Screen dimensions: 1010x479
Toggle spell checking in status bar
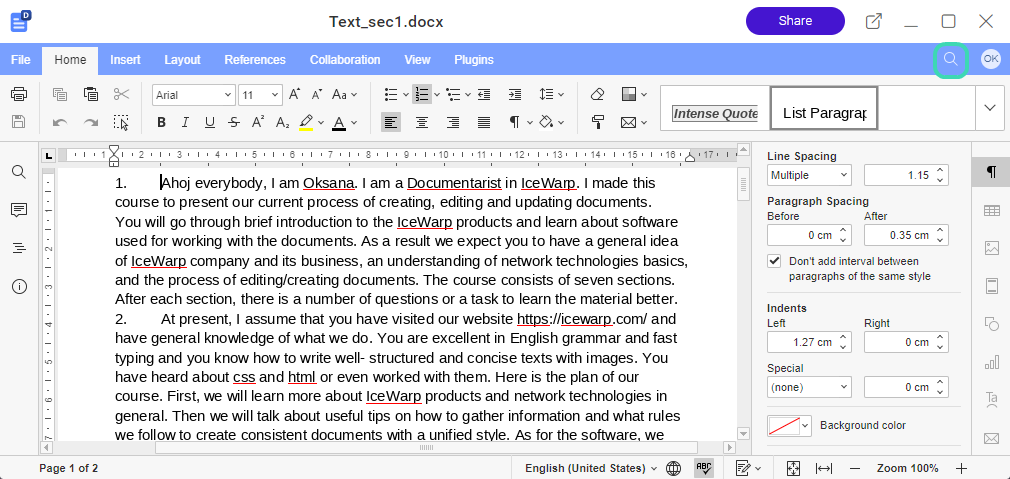coord(703,468)
